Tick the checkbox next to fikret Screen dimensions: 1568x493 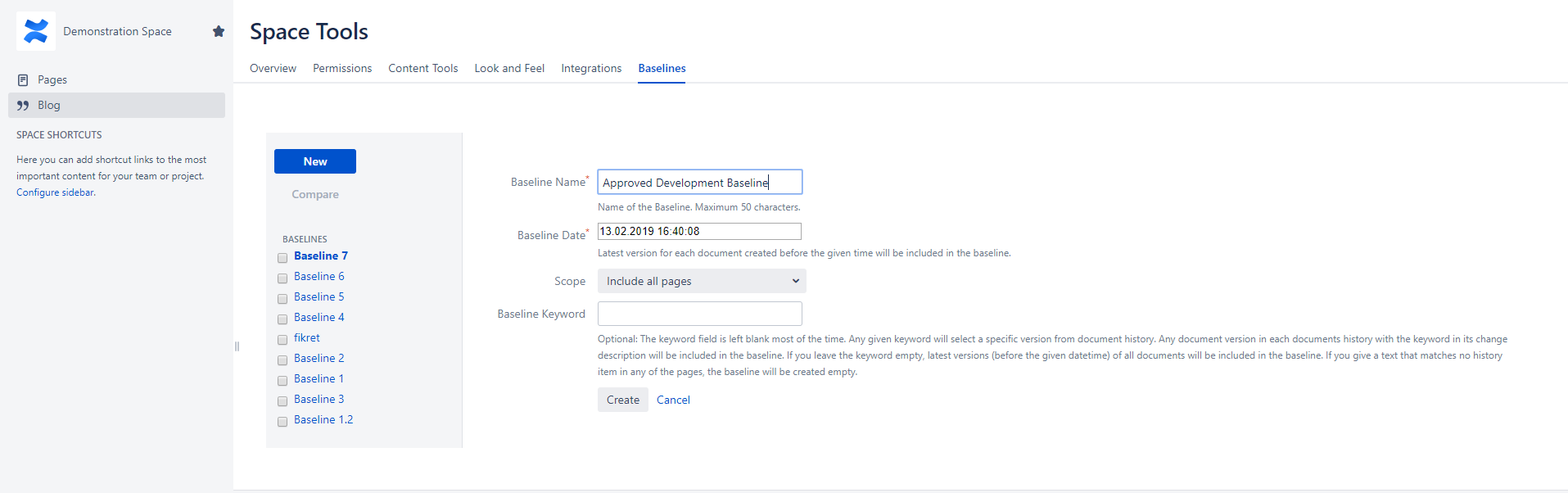[x=282, y=339]
